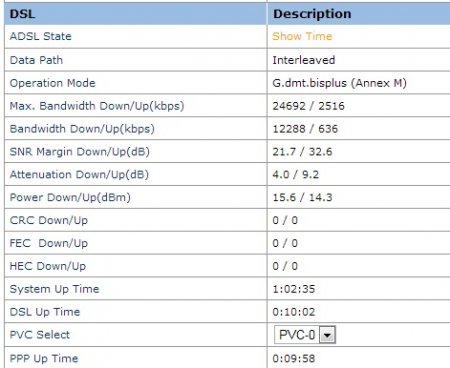Select the CRC Down/Up label
This screenshot has width=450, height=368.
pos(49,220)
